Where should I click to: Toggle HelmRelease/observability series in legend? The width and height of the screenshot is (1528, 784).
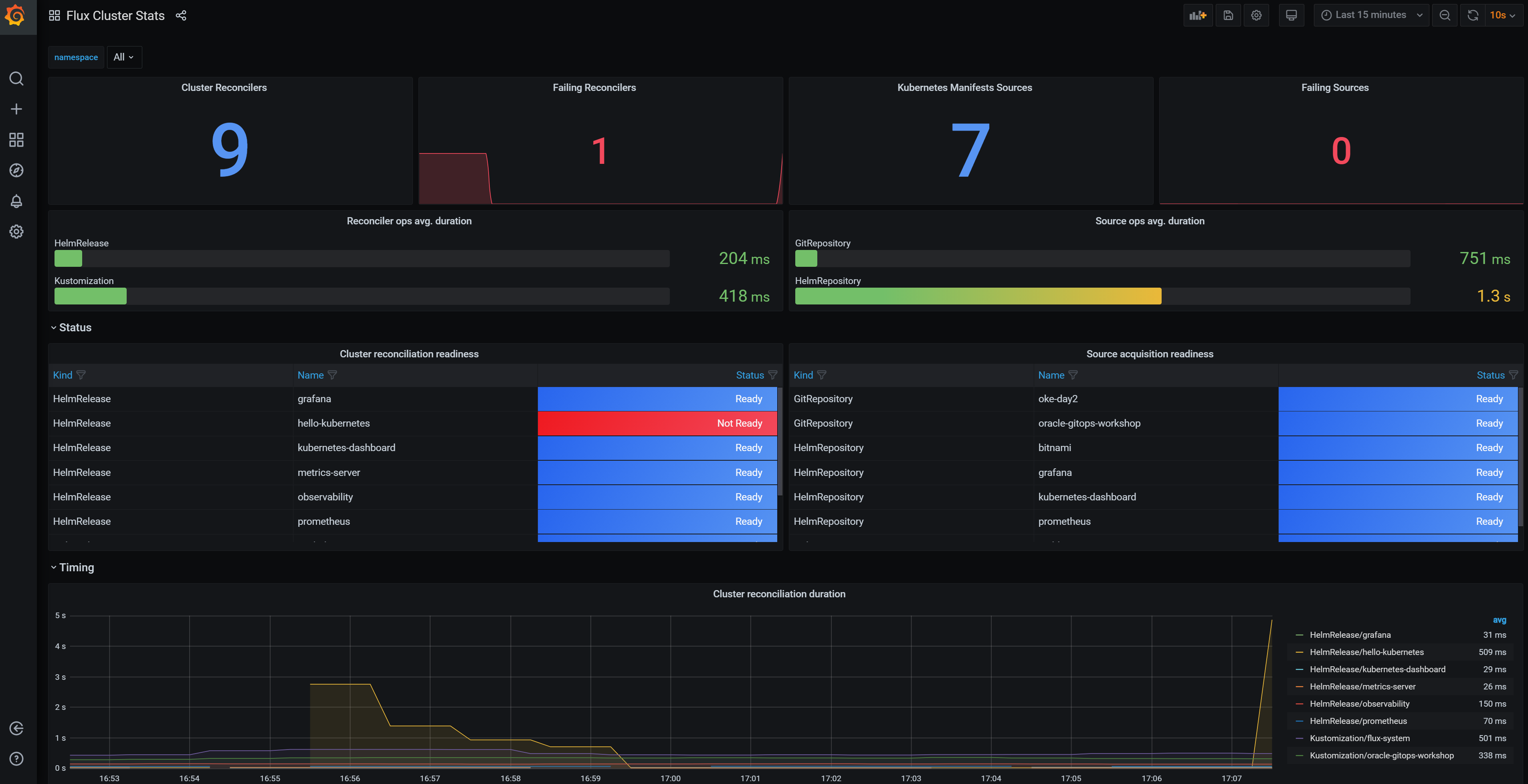tap(1359, 703)
